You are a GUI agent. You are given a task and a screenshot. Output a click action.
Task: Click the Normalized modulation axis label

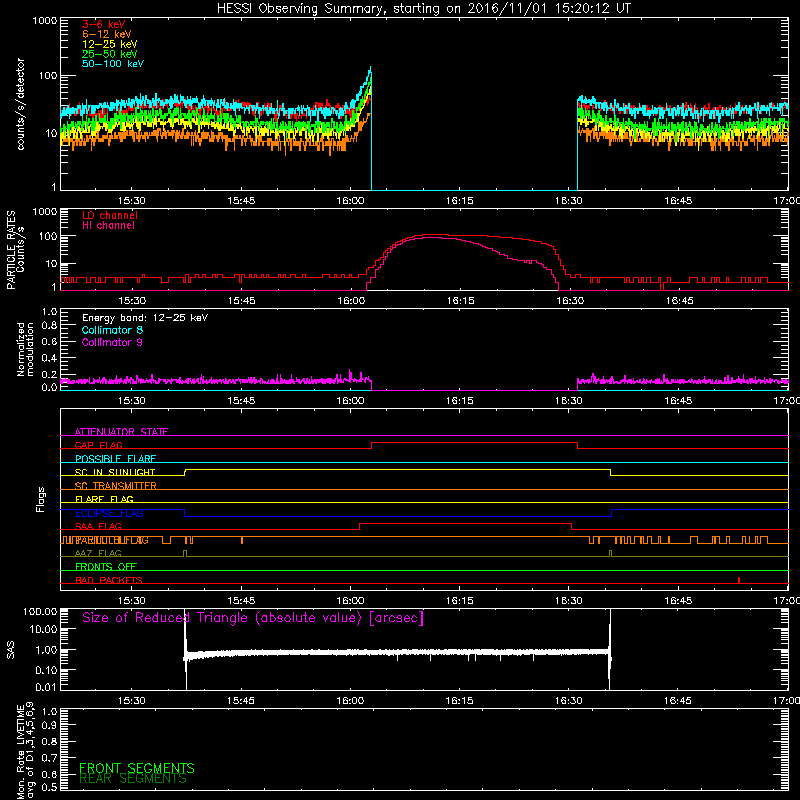coord(25,349)
